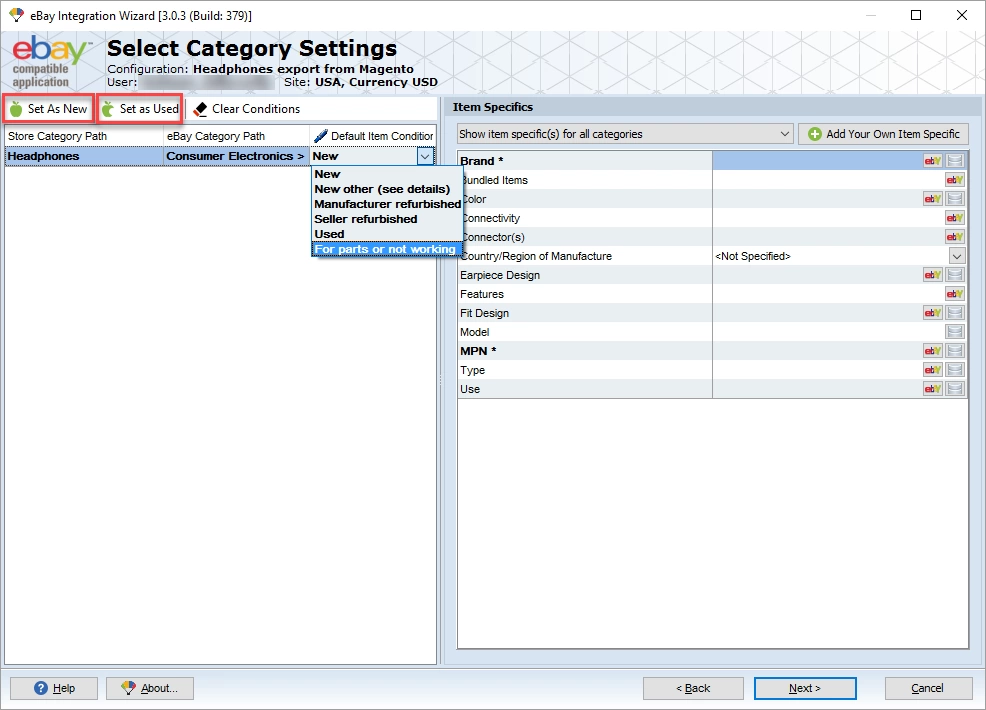Click the eBay icon for Connector(s)
This screenshot has height=710, width=986.
(955, 237)
